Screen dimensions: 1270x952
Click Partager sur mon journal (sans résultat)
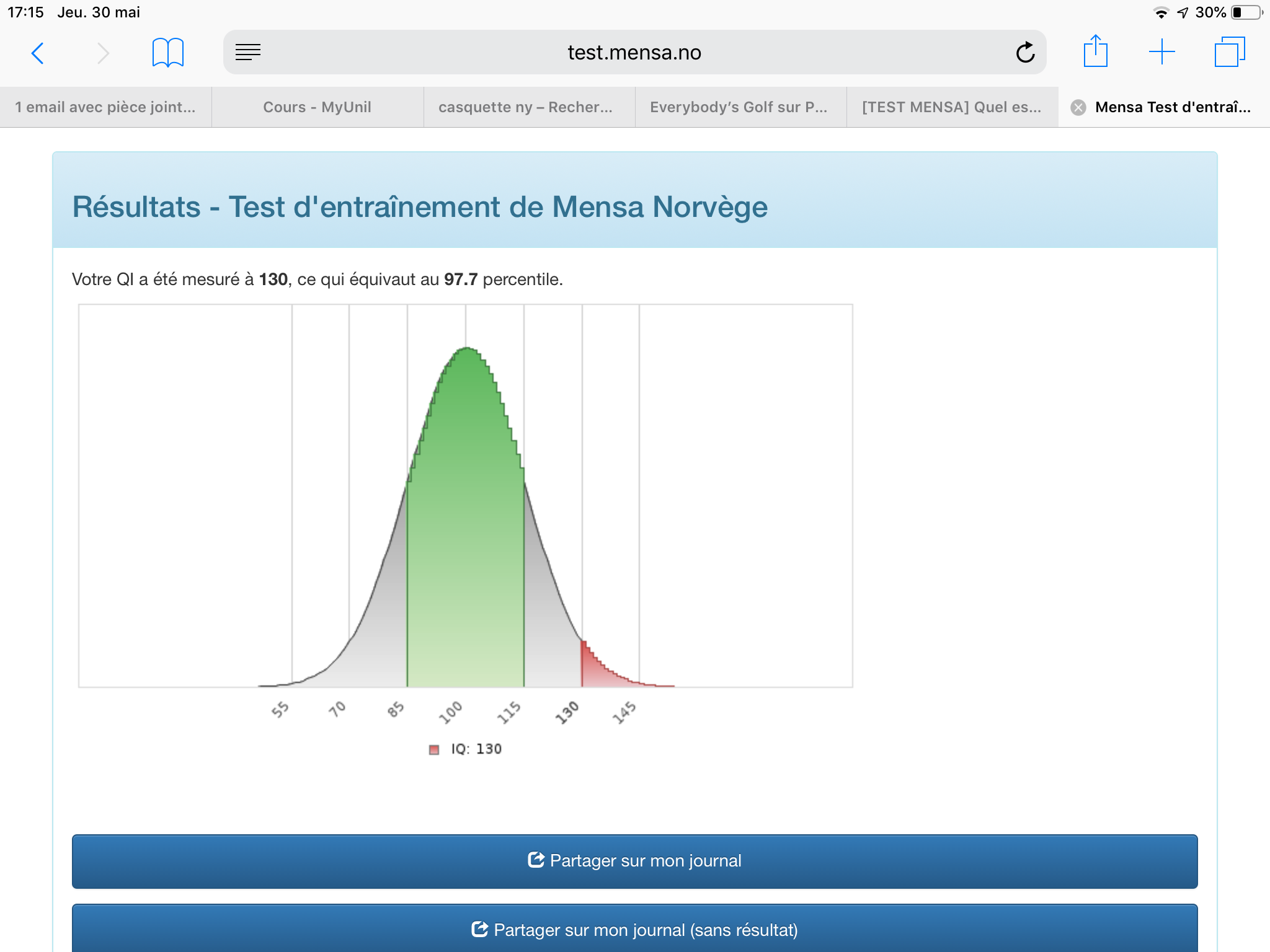[x=634, y=929]
